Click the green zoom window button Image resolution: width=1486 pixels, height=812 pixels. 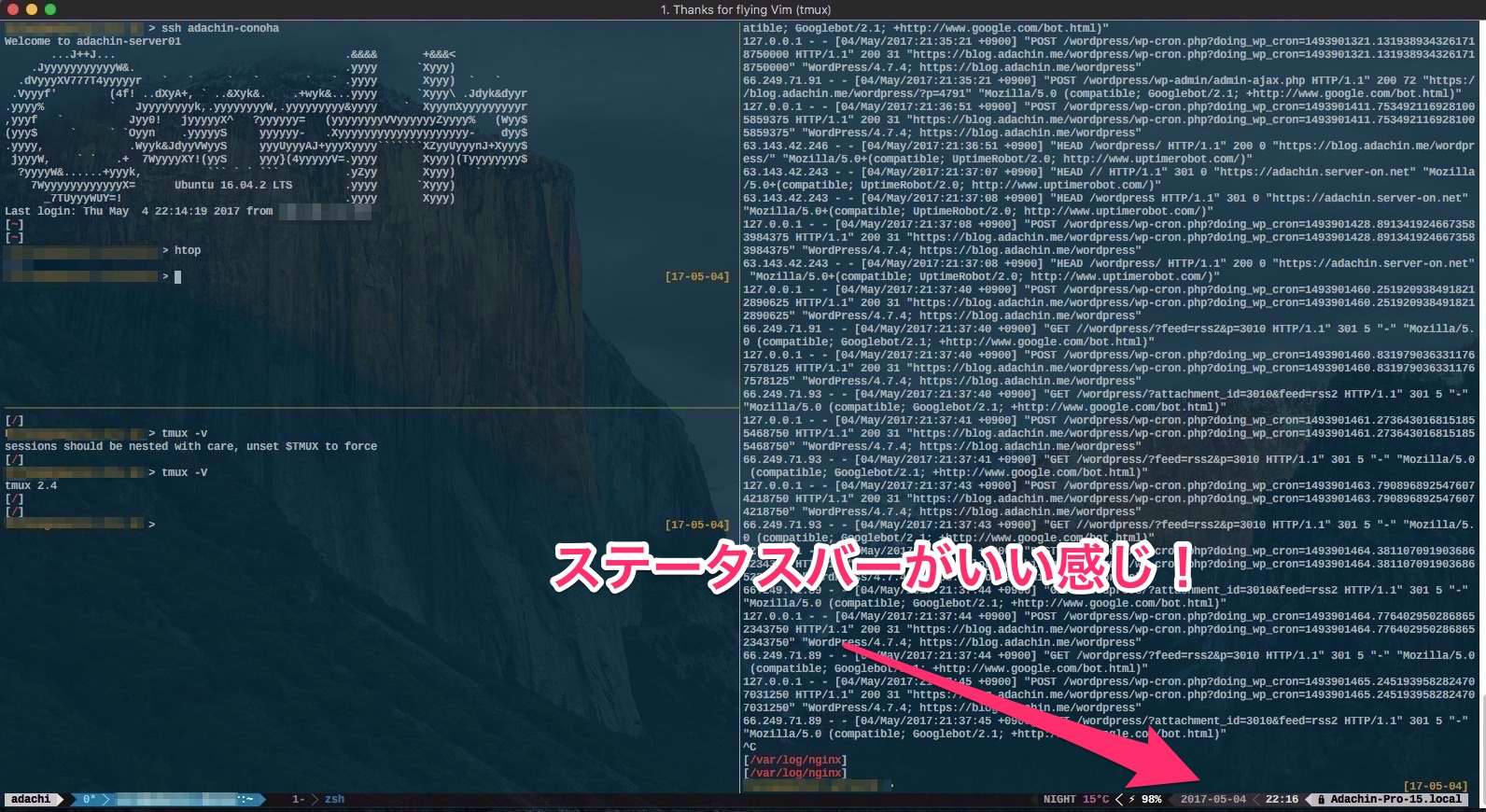coord(50,9)
